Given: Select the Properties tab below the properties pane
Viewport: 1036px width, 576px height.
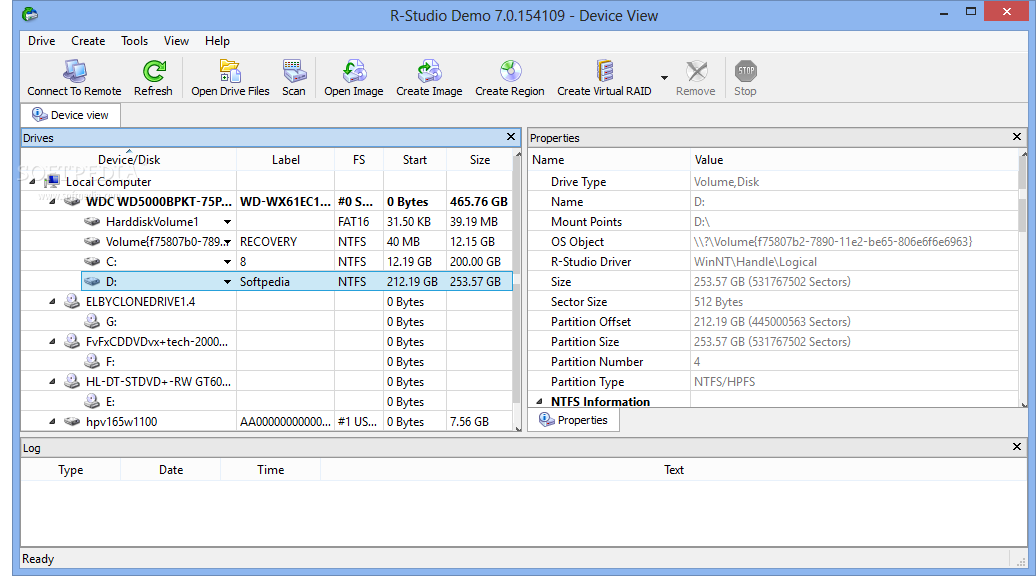Looking at the screenshot, I should point(574,420).
